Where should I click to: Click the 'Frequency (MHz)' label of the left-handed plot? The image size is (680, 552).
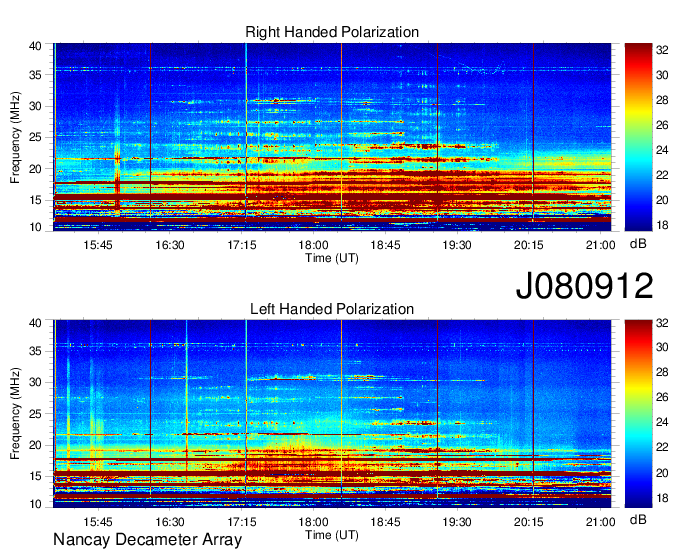15,414
